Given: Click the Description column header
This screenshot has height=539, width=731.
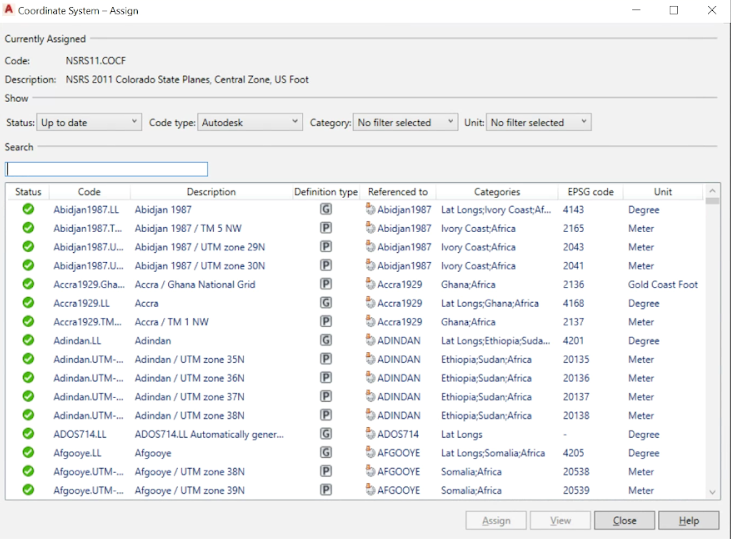Looking at the screenshot, I should click(x=211, y=192).
